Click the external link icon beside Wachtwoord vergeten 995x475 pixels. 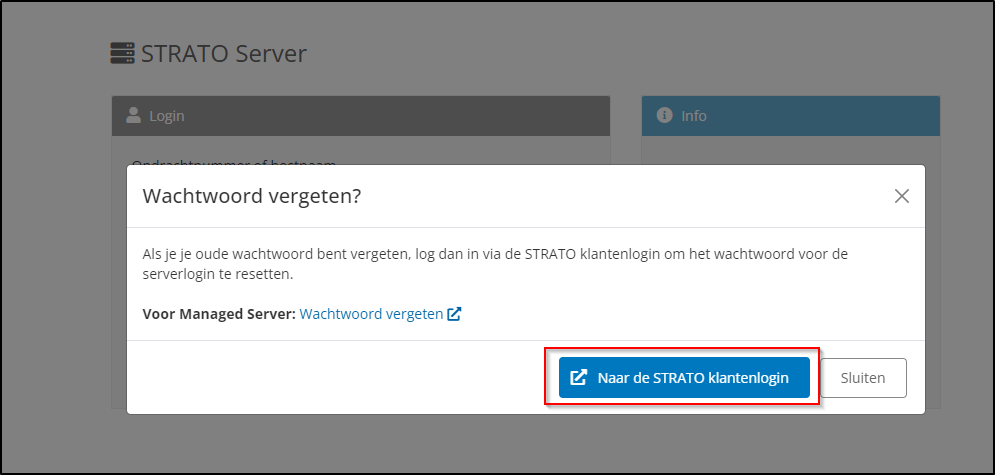454,313
